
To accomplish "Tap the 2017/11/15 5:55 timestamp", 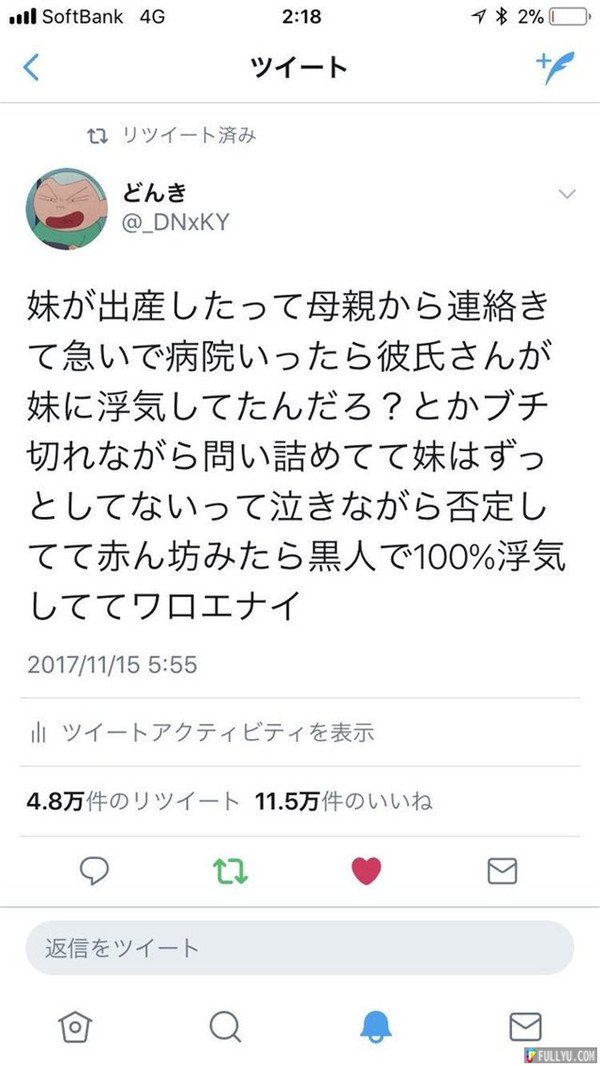I will pyautogui.click(x=112, y=664).
